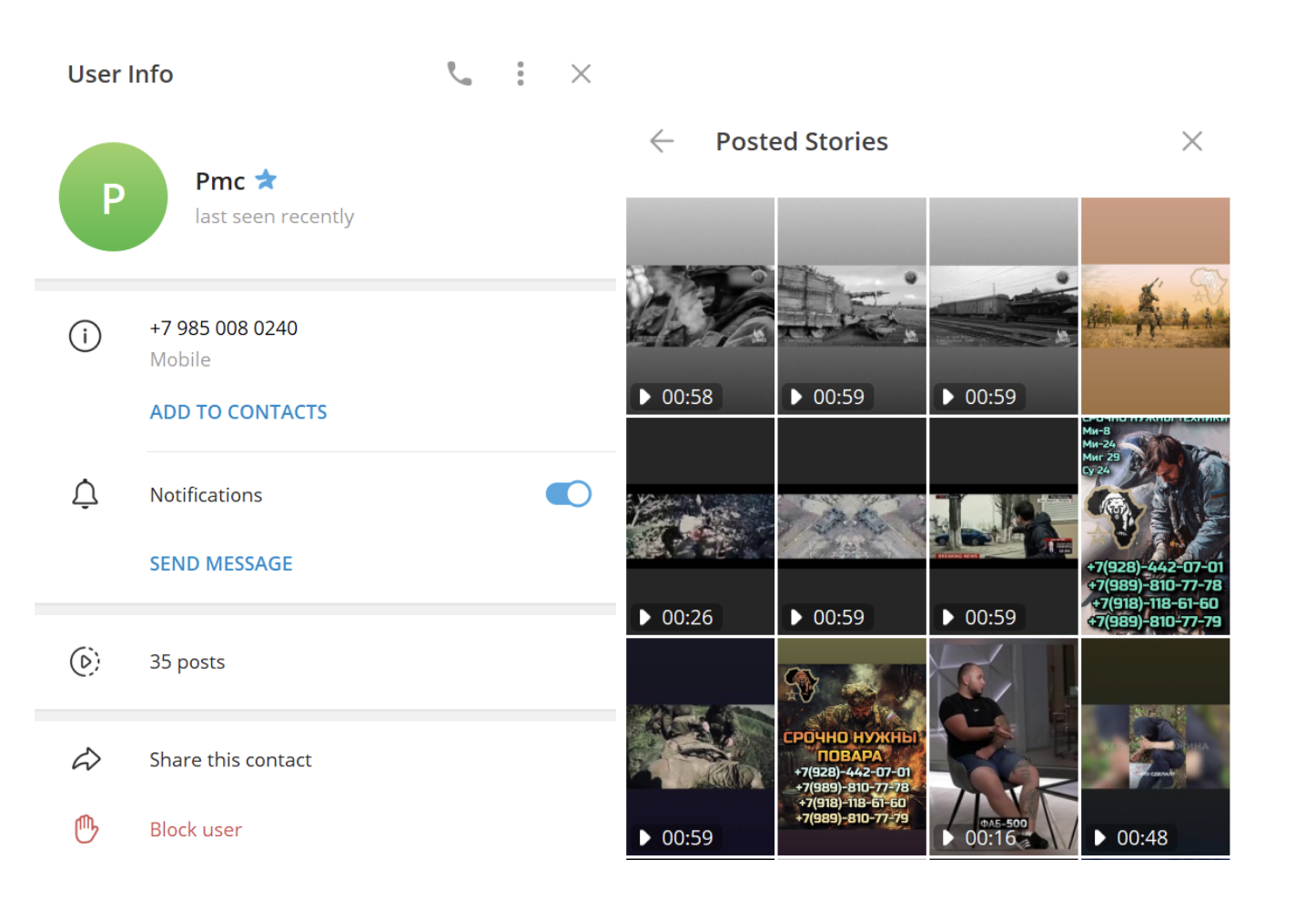This screenshot has width=1316, height=910.
Task: Click the bell notifications icon
Action: [86, 494]
